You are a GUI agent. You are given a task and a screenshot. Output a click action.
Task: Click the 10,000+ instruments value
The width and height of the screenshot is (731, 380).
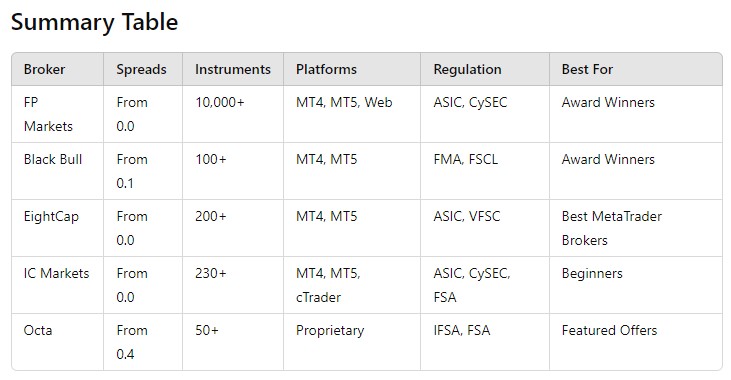[x=220, y=103]
